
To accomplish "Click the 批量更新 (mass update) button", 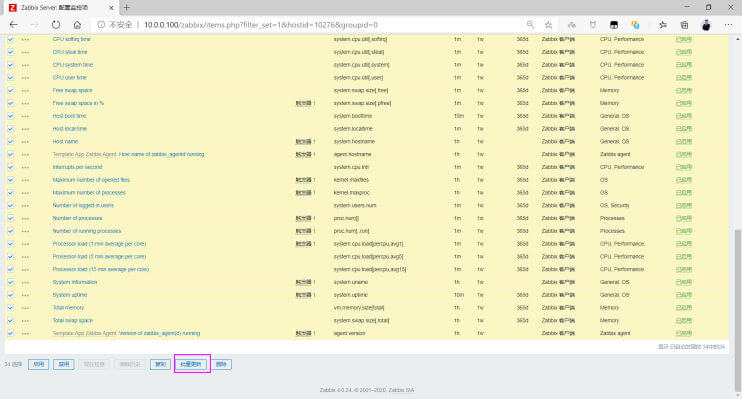I will [x=191, y=364].
